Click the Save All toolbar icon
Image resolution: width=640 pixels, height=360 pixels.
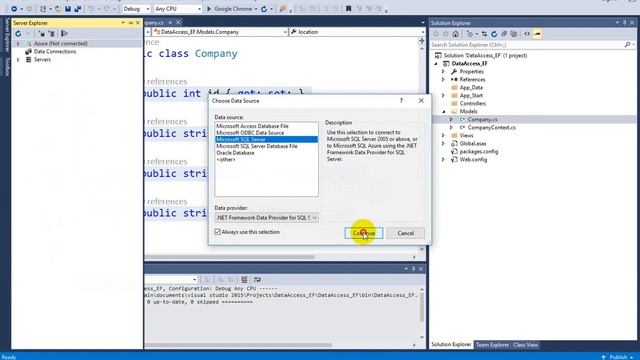[78, 9]
